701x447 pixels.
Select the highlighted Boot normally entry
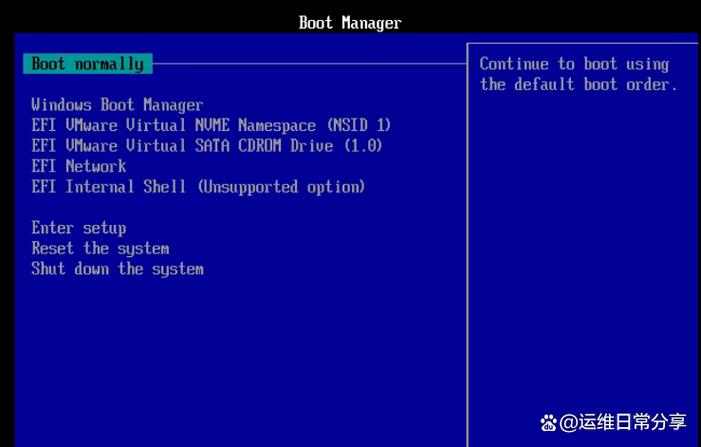(x=88, y=64)
